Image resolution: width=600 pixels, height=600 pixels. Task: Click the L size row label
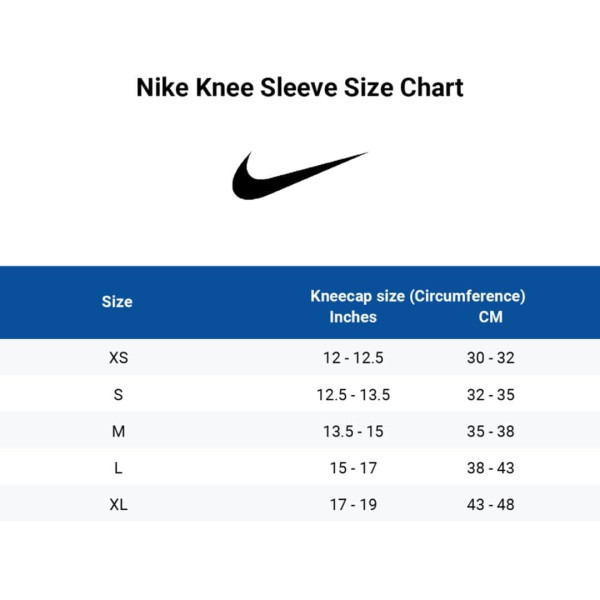tap(118, 468)
